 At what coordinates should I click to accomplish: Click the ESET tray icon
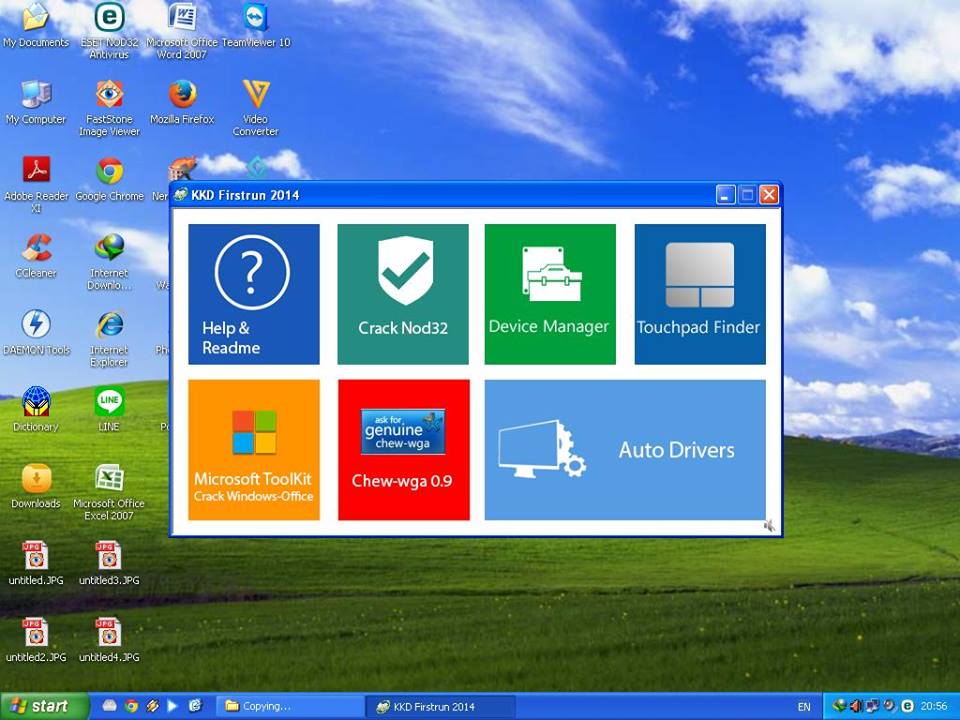point(907,706)
